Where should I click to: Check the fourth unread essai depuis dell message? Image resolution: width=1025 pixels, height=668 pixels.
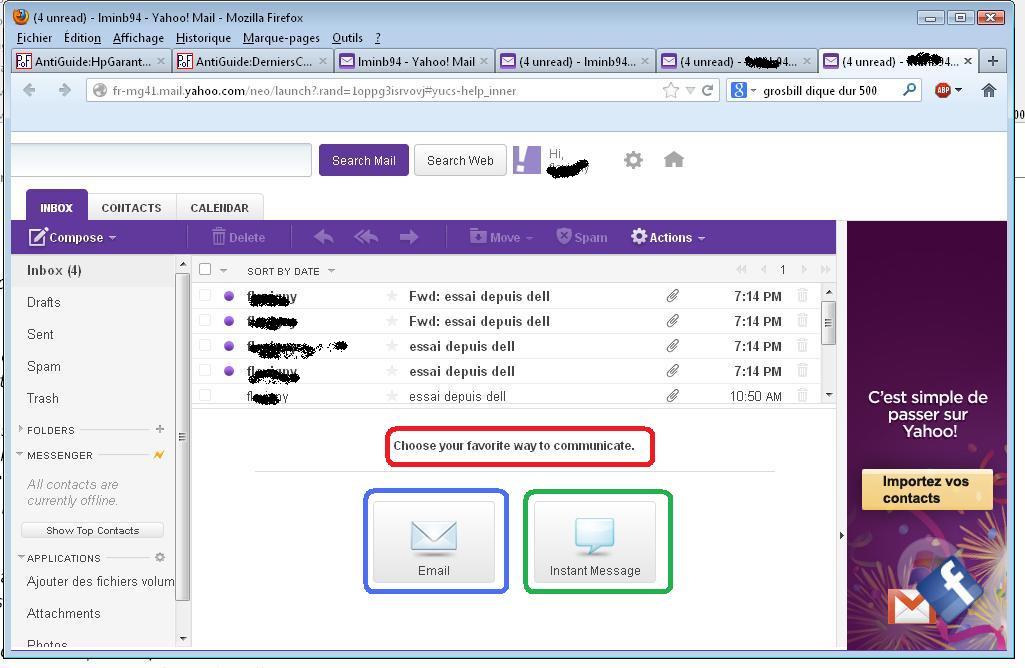tap(205, 370)
